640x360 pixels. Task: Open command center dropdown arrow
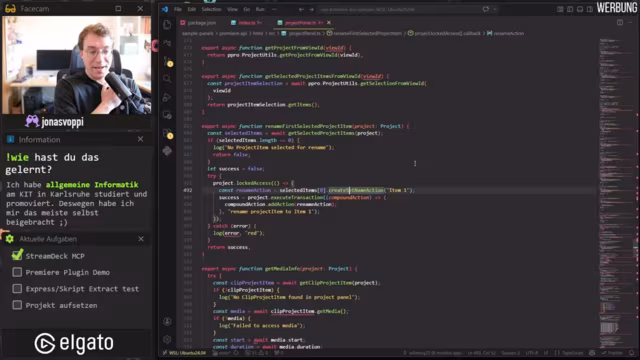tap(495, 9)
